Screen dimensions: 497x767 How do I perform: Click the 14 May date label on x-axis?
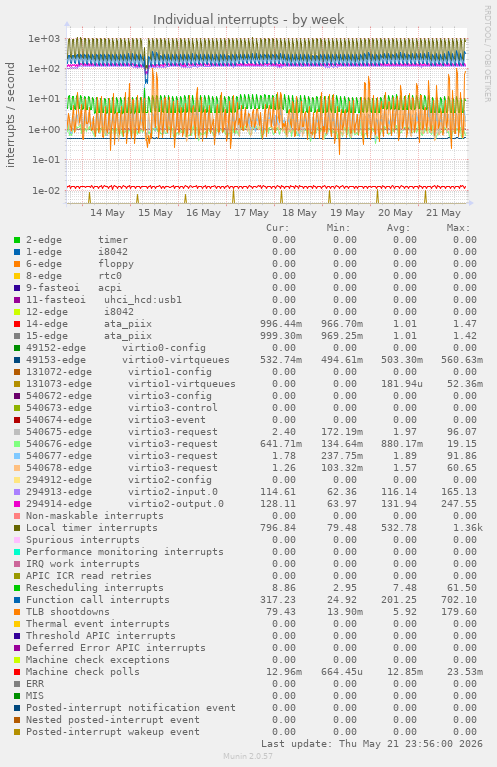coord(107,213)
